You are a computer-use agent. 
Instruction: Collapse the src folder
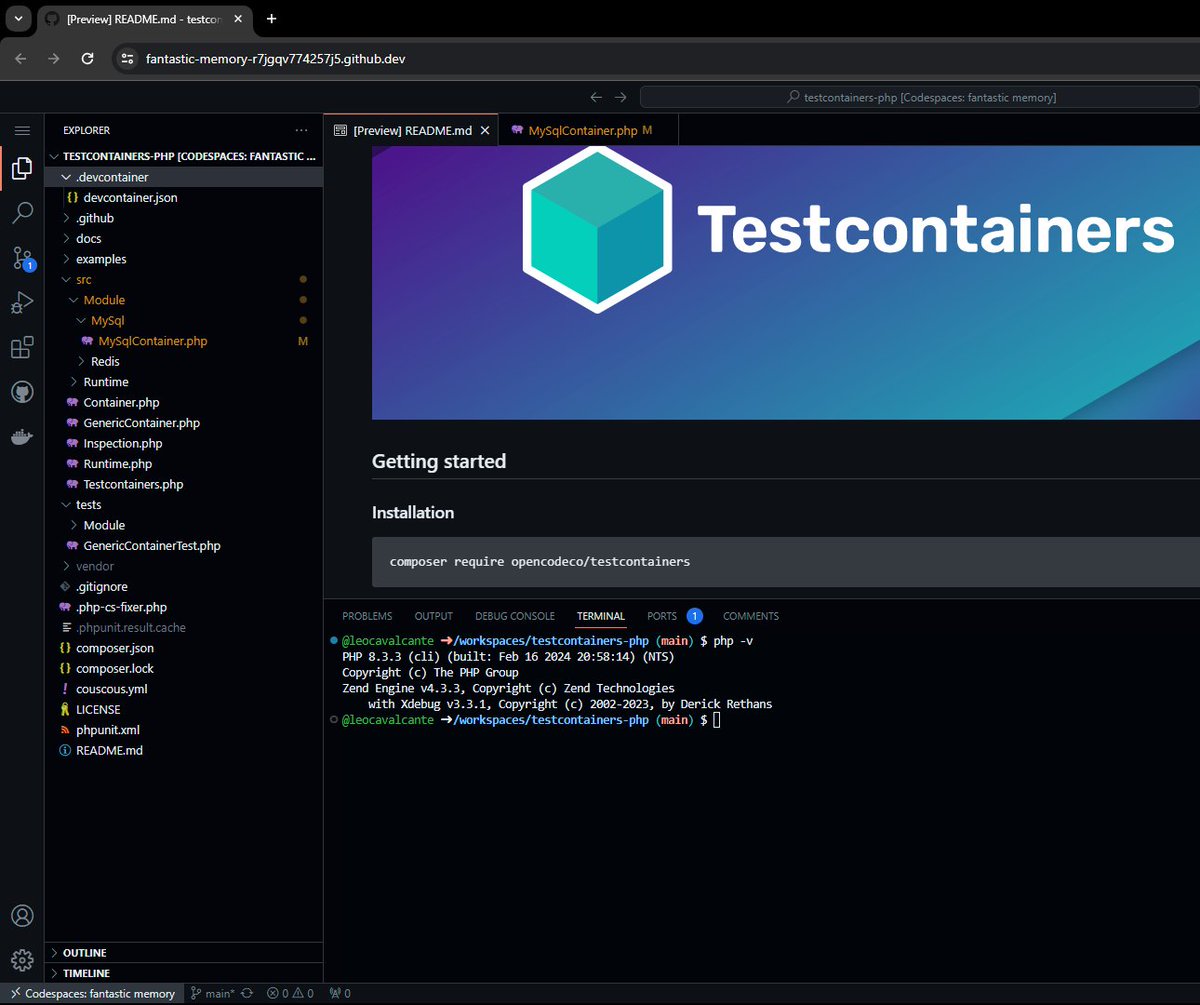point(184,279)
